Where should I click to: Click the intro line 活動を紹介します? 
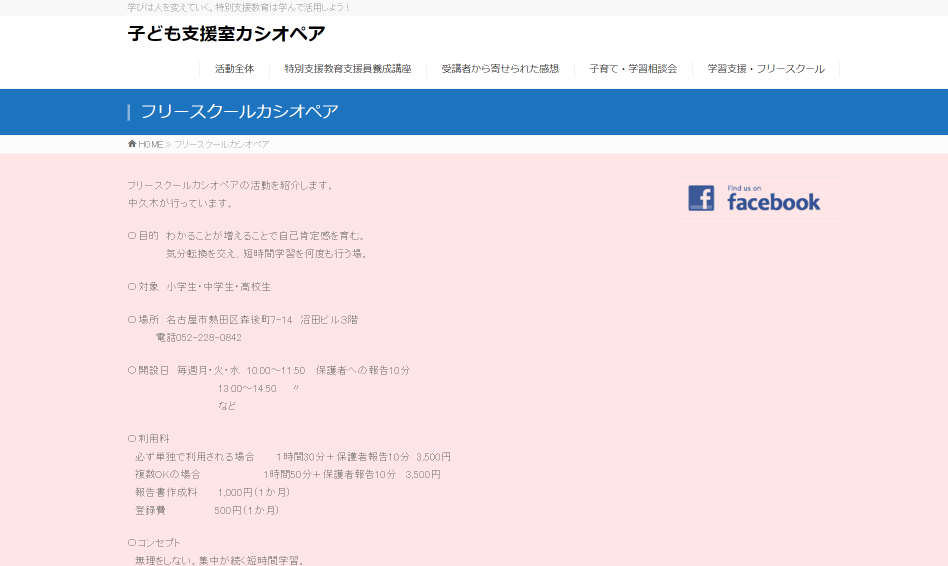[x=231, y=186]
